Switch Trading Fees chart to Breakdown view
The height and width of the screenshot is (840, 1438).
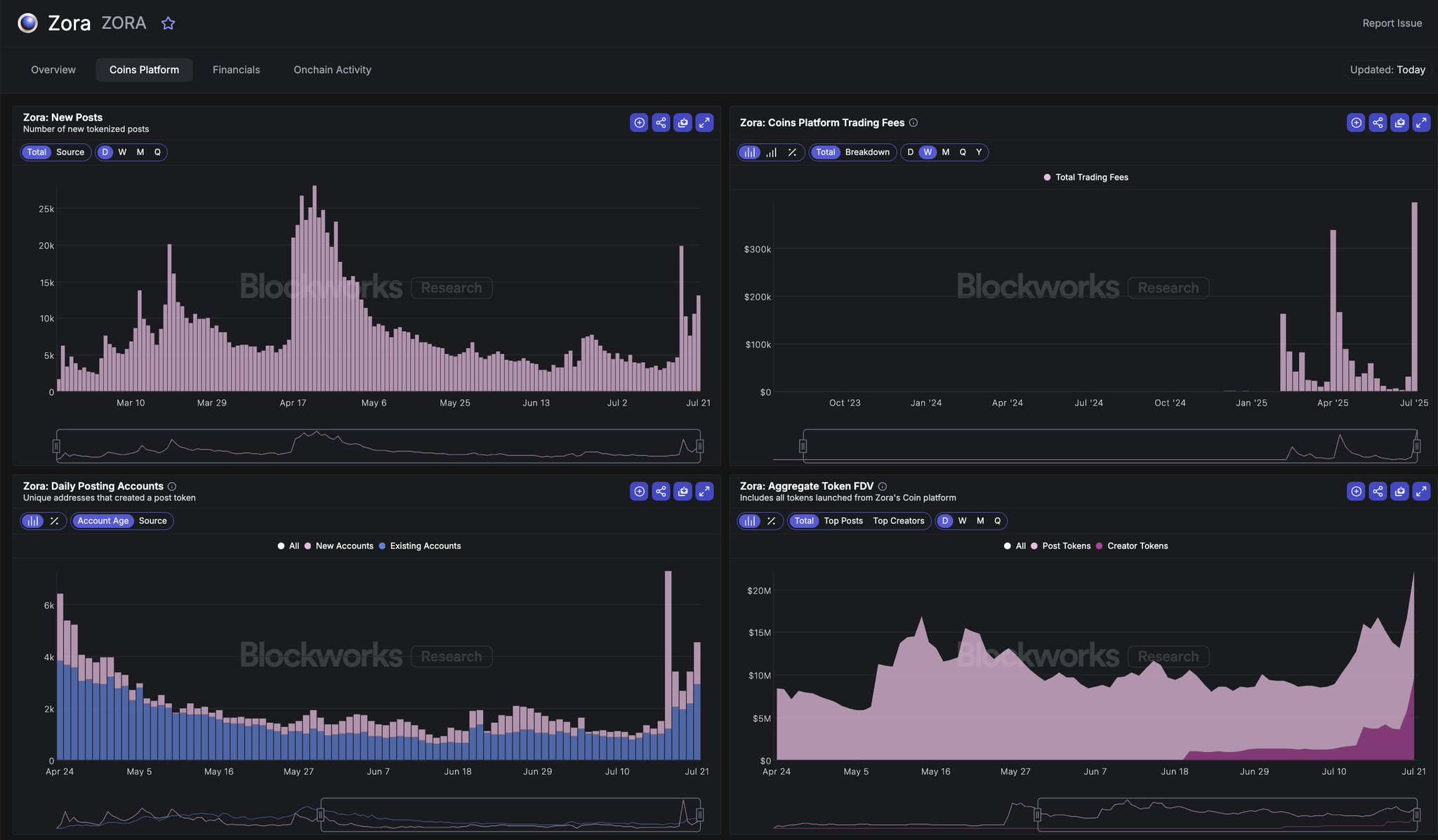(868, 152)
